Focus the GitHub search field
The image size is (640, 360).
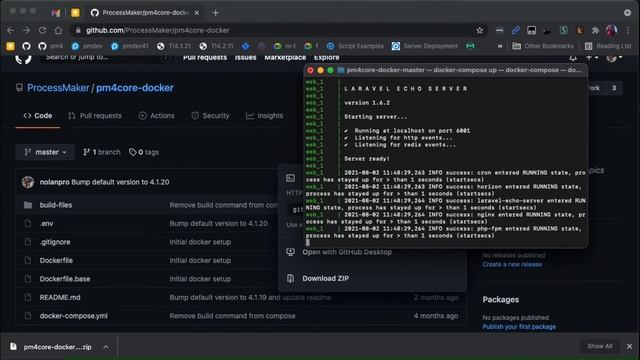(x=106, y=58)
